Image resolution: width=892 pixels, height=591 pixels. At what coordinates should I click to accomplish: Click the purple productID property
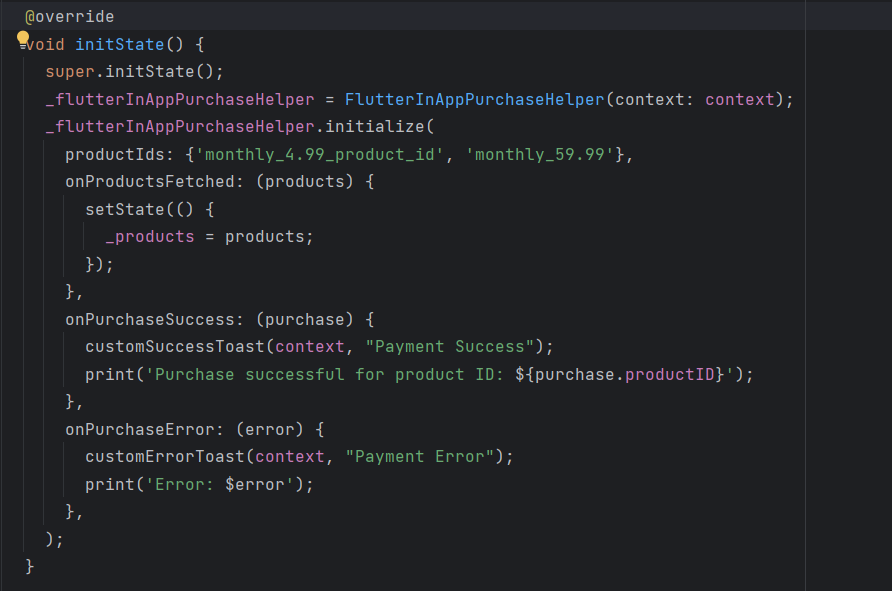670,375
